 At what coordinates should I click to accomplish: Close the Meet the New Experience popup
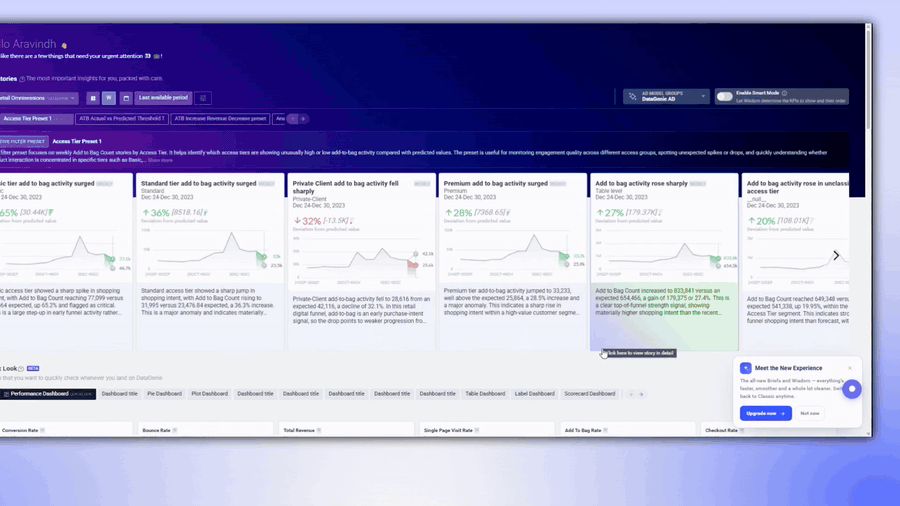(x=850, y=368)
